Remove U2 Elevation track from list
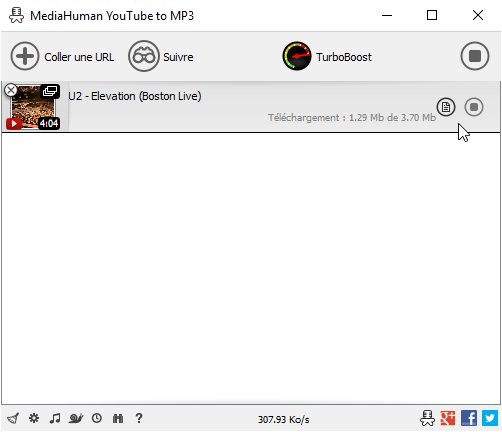The height and width of the screenshot is (432, 502). pyautogui.click(x=11, y=90)
